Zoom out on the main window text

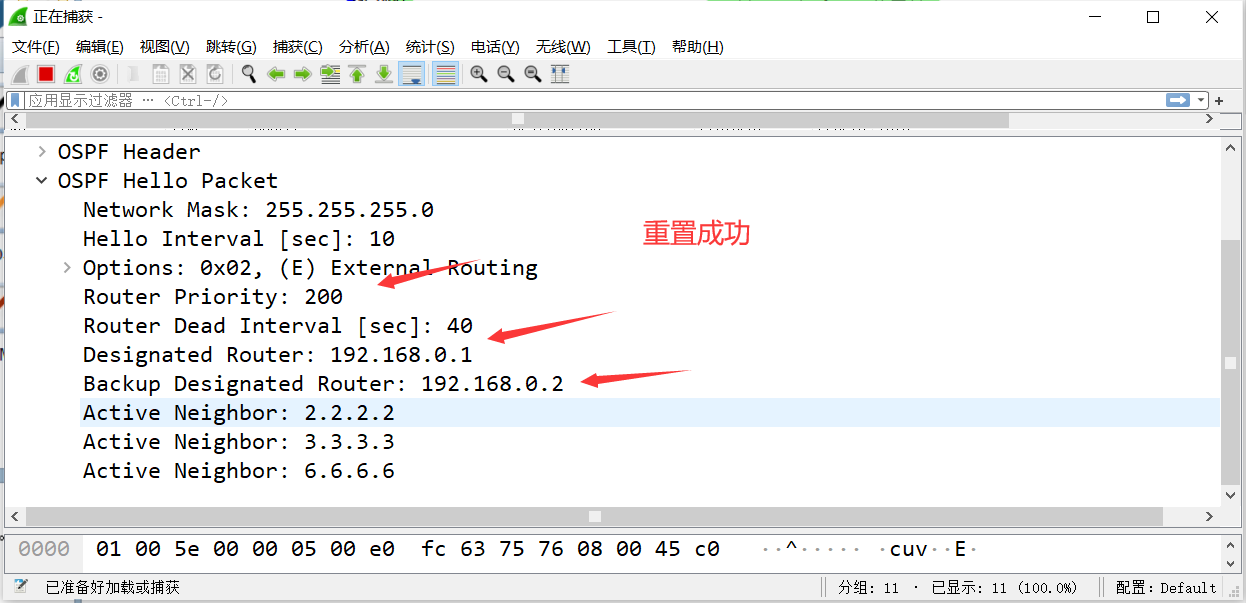pos(506,74)
